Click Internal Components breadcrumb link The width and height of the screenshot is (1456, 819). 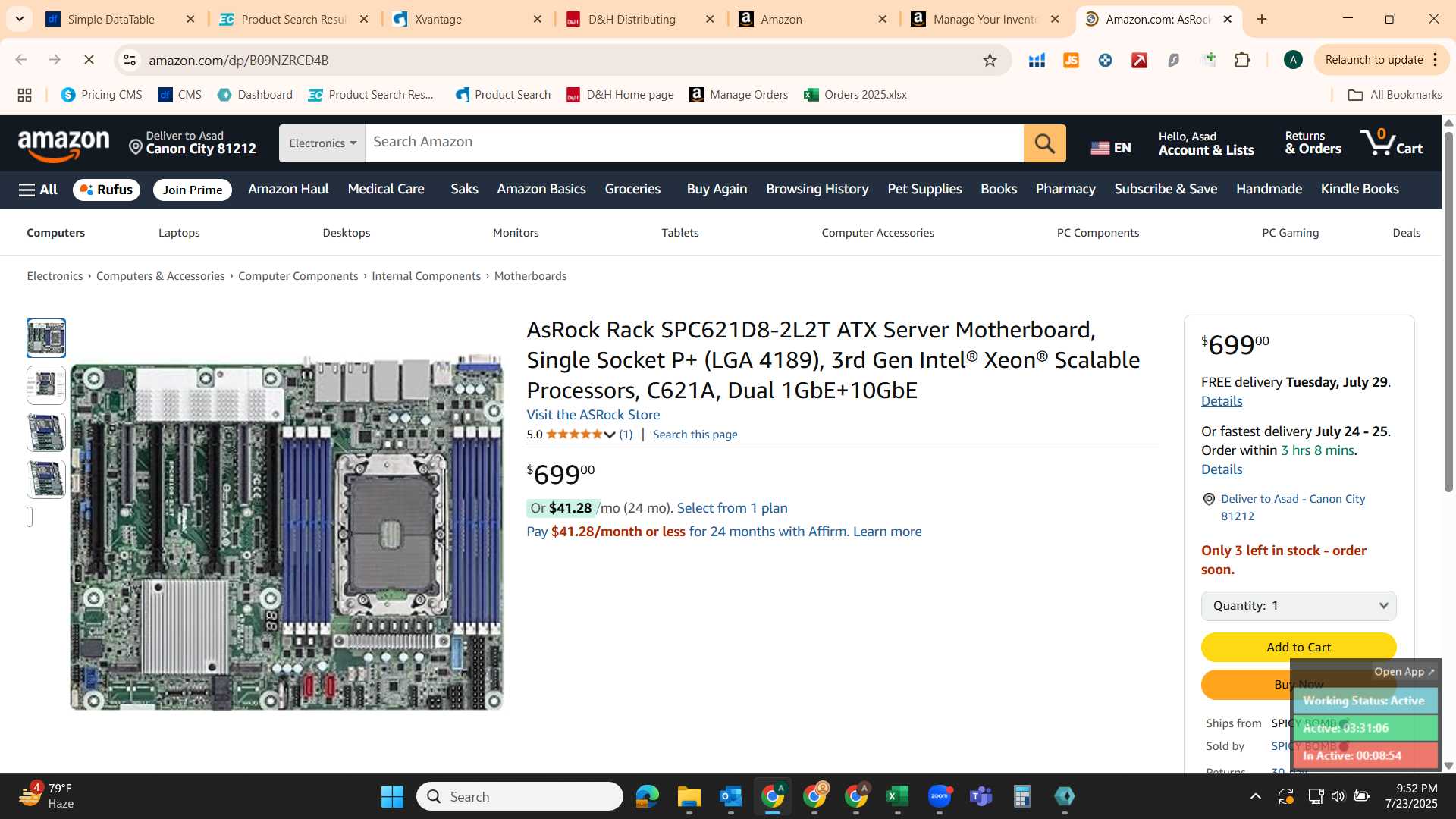pos(425,276)
